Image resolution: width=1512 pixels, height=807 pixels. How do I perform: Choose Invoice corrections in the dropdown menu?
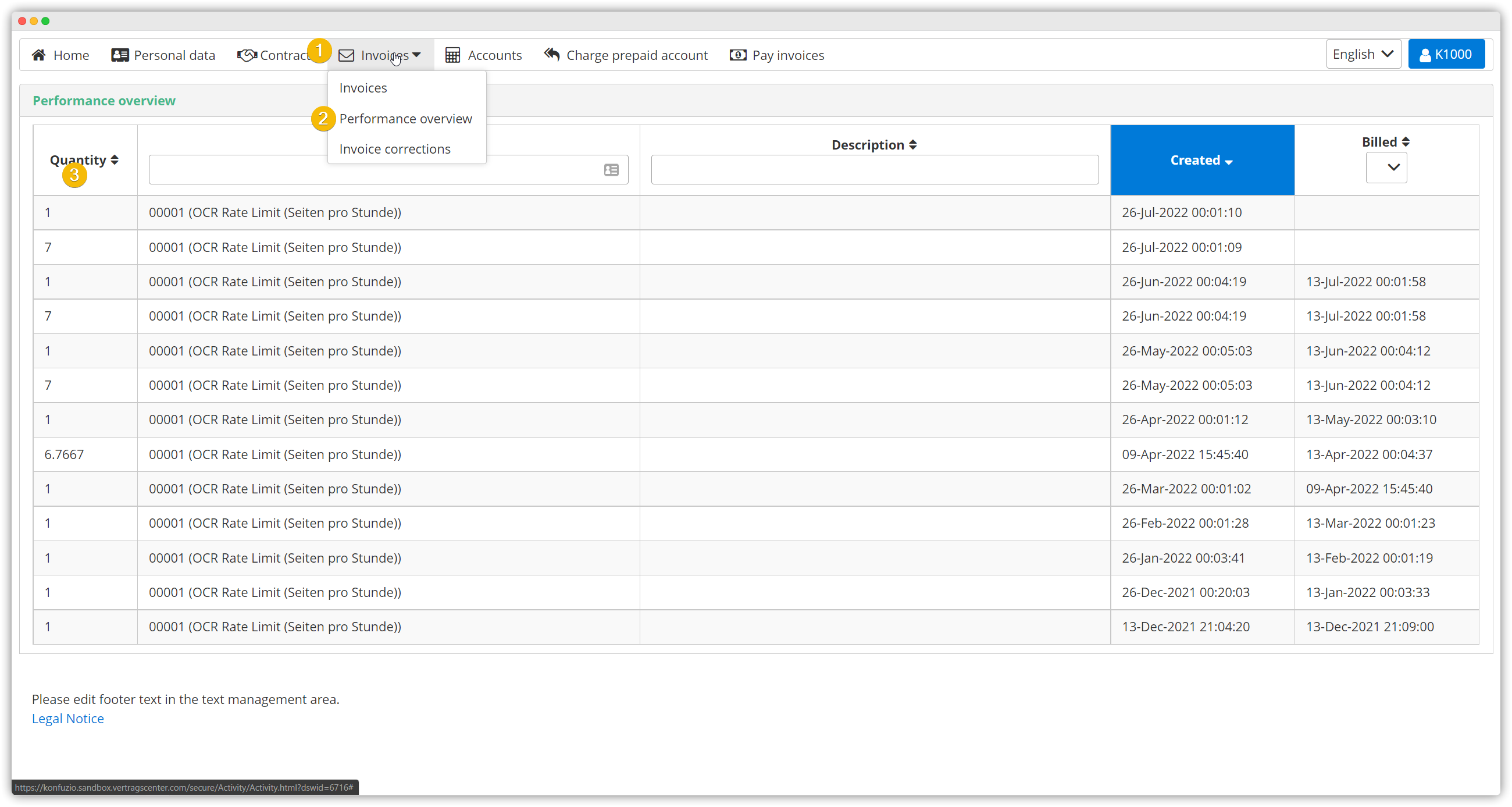tap(394, 149)
